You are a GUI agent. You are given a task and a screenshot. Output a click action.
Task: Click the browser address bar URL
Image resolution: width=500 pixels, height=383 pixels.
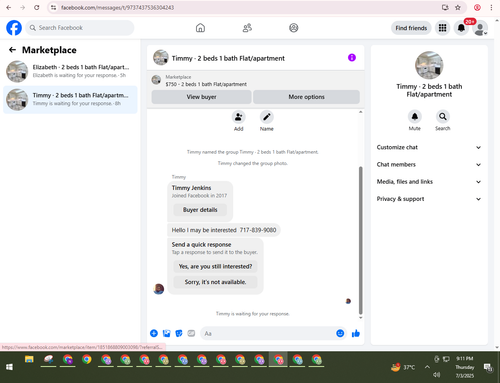[117, 7]
